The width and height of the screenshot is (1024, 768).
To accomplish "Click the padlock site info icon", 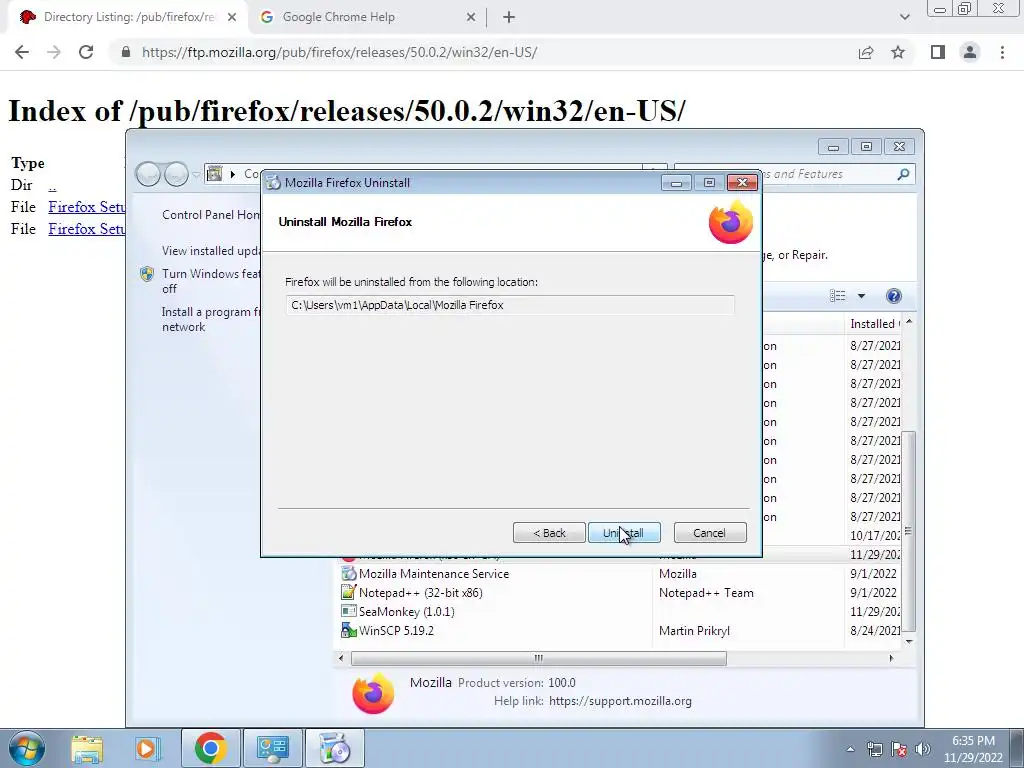I will [x=126, y=52].
